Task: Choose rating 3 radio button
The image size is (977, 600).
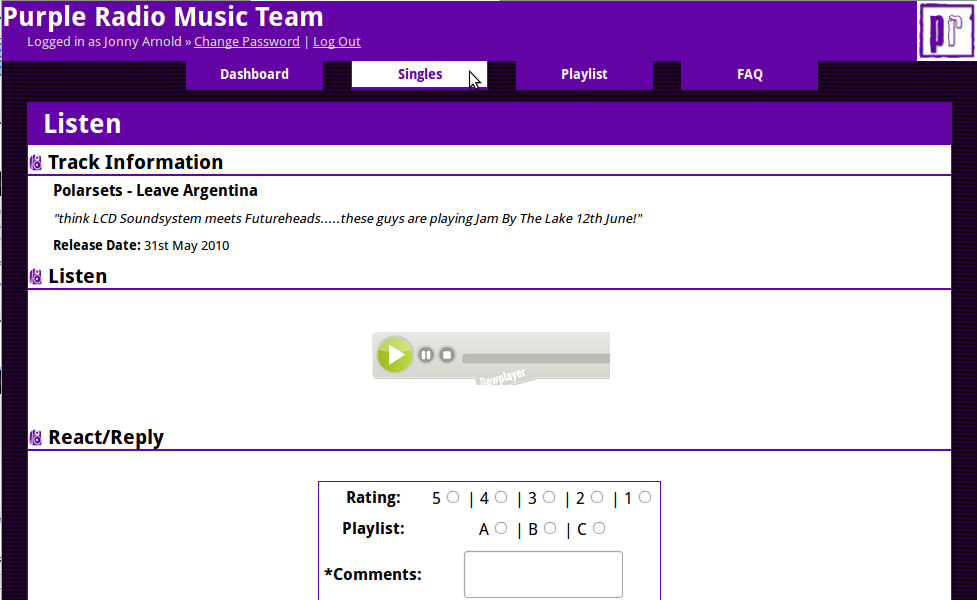Action: [x=549, y=497]
